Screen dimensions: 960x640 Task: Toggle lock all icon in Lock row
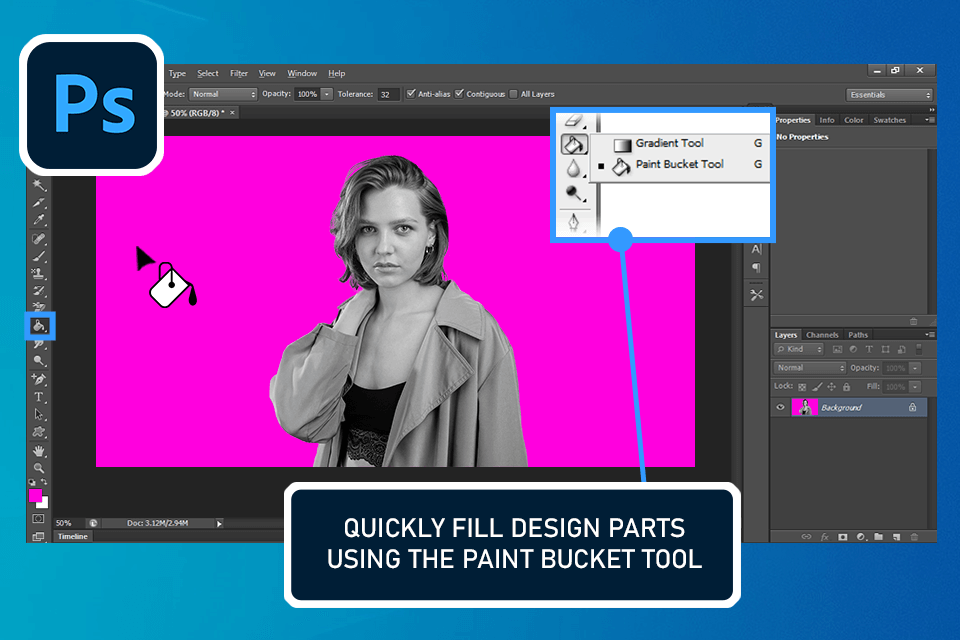846,386
